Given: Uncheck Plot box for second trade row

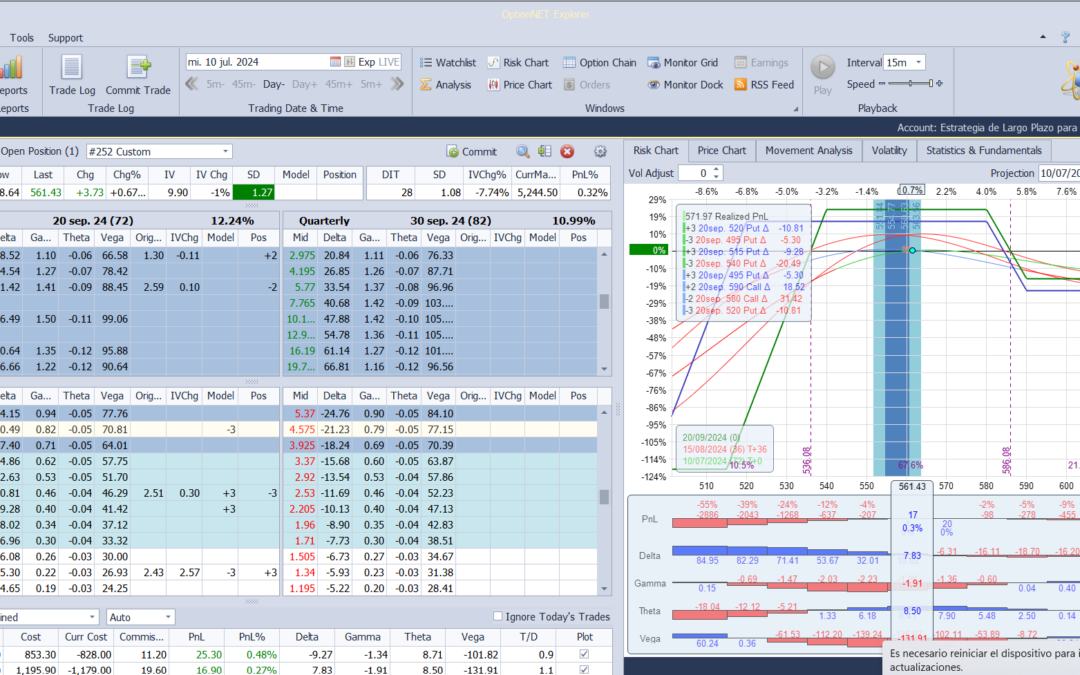Looking at the screenshot, I should (x=585, y=671).
